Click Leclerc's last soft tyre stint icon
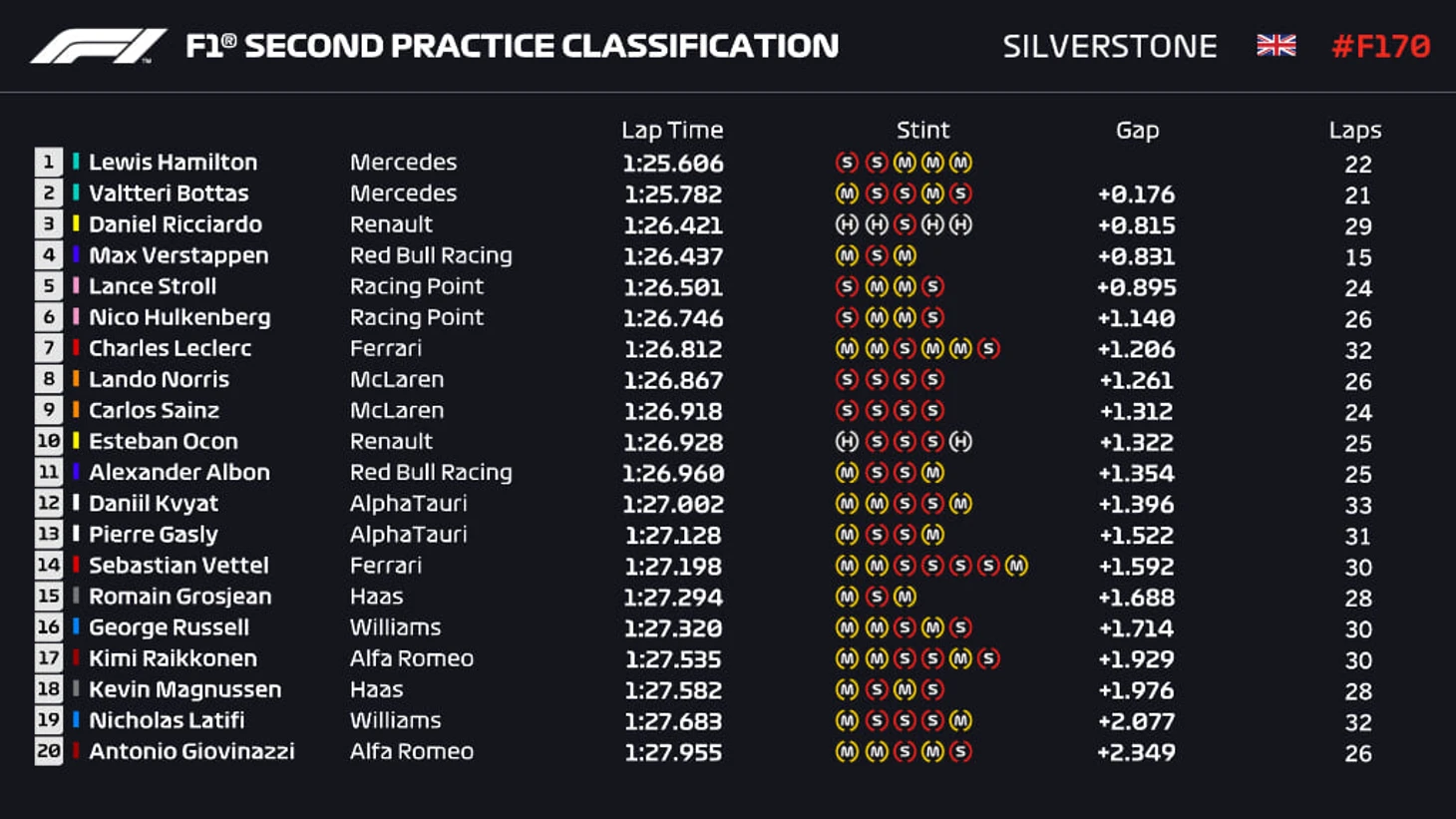1456x819 pixels. pyautogui.click(x=988, y=348)
